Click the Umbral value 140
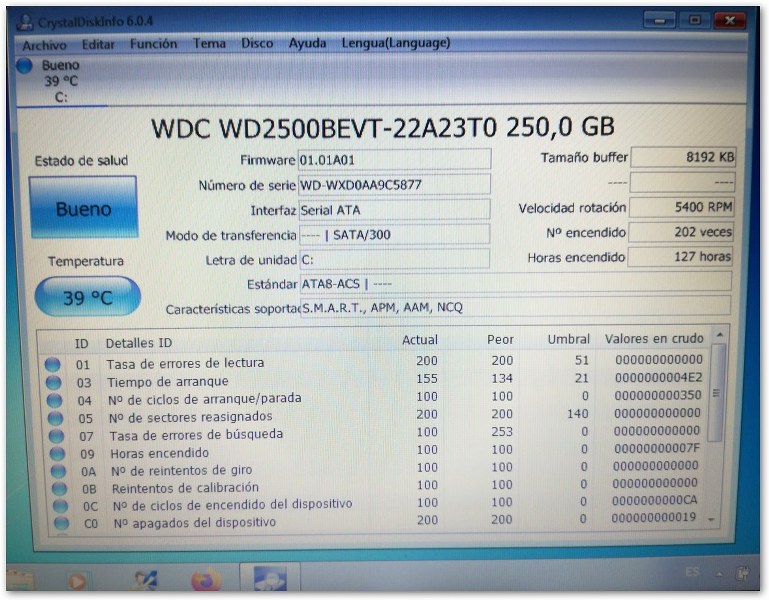Image resolution: width=769 pixels, height=600 pixels. coord(578,414)
